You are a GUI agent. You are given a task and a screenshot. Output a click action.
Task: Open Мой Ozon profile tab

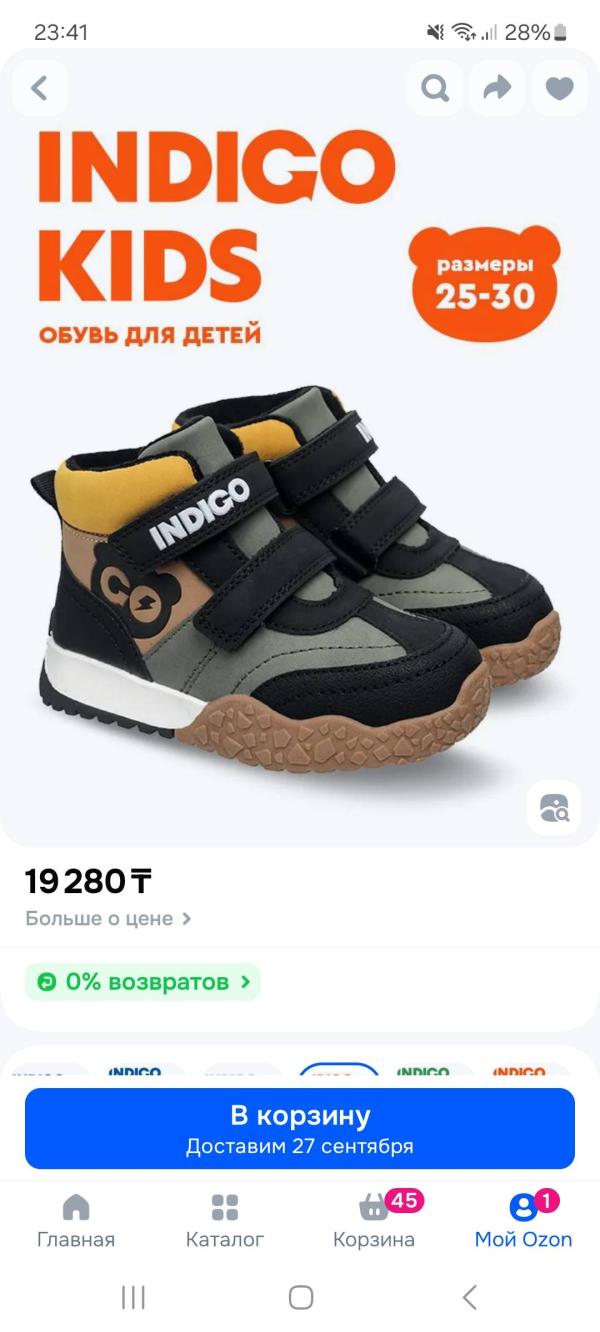click(x=523, y=1221)
